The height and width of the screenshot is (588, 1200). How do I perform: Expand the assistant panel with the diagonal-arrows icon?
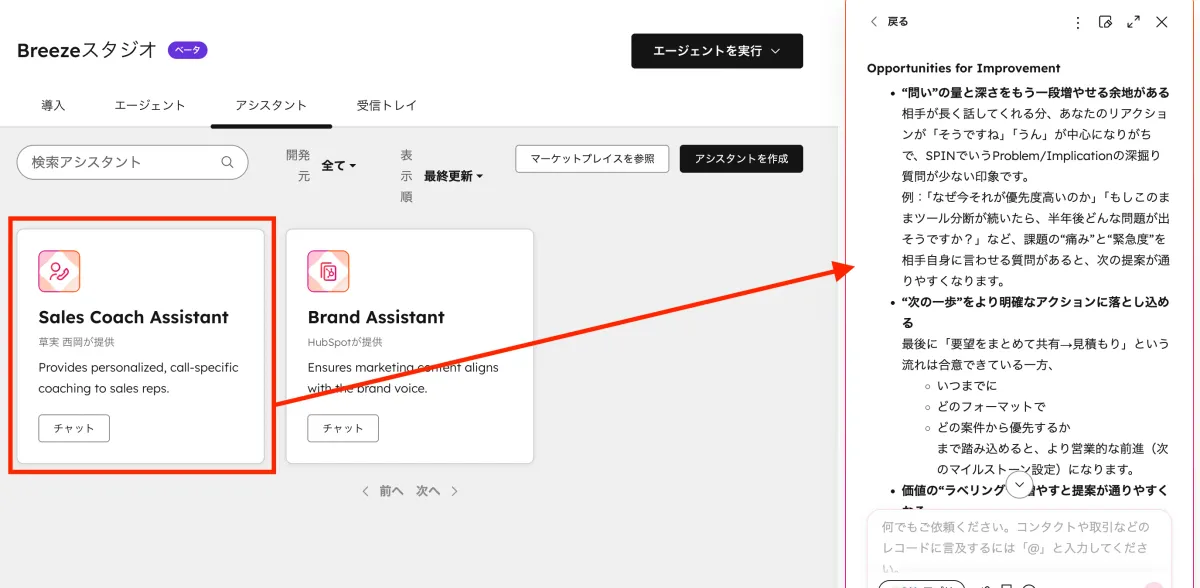point(1133,21)
